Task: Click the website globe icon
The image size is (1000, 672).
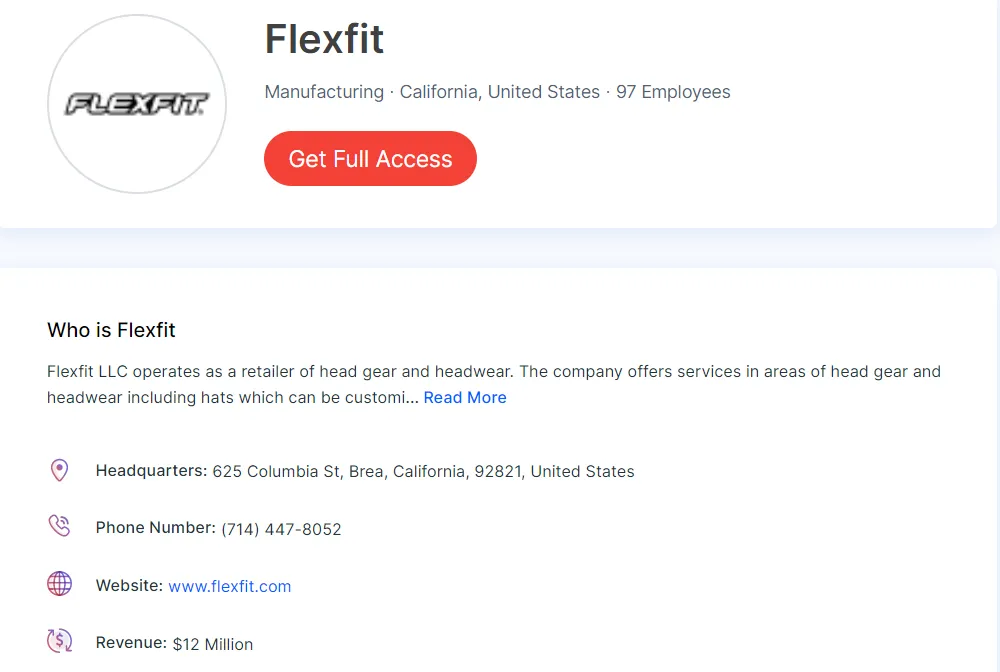Action: 59,584
